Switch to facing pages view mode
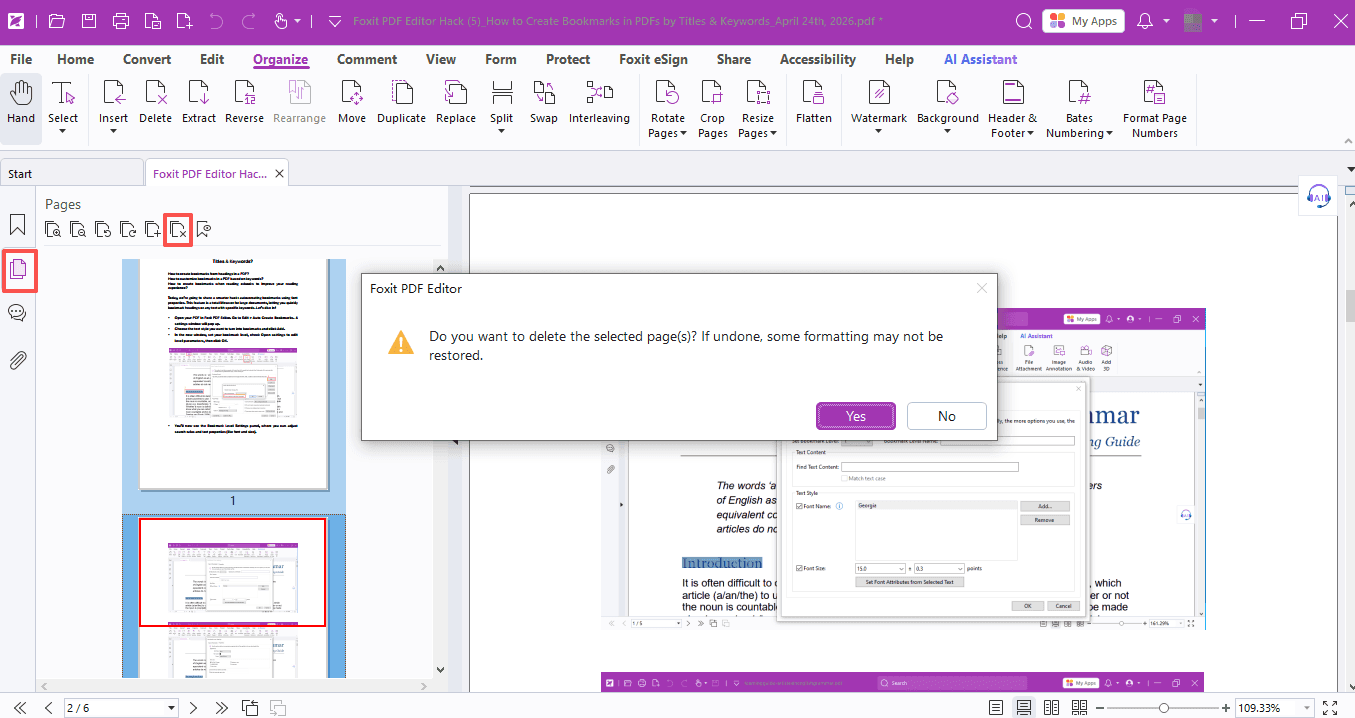 pos(1051,708)
